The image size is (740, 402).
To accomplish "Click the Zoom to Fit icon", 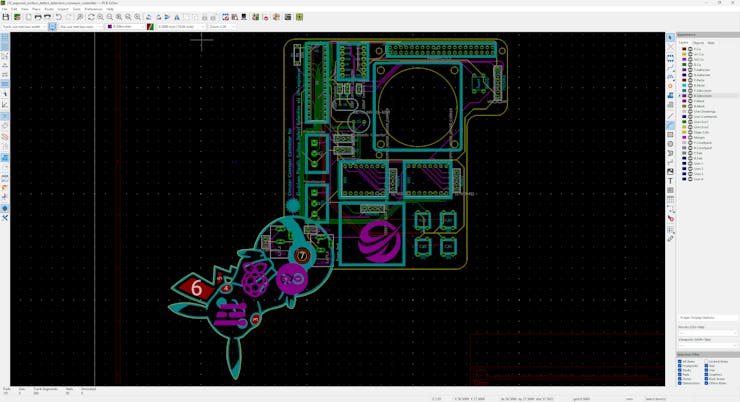I will [119, 17].
